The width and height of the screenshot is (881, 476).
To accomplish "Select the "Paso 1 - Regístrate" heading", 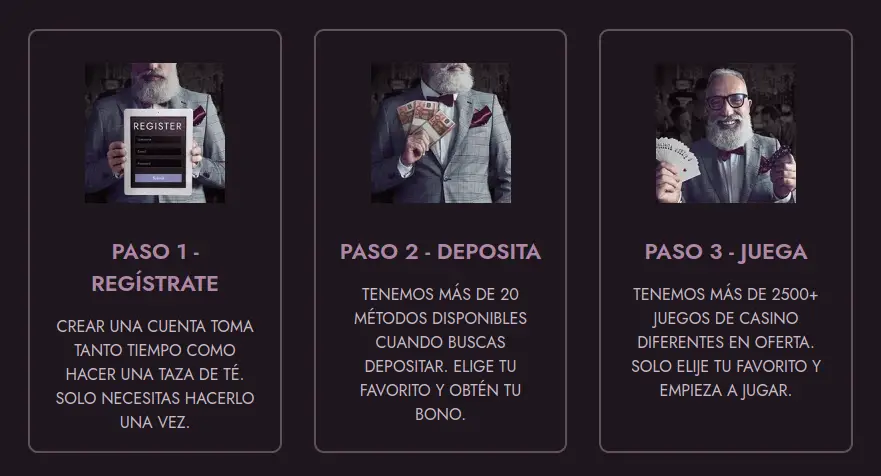I will [x=155, y=268].
